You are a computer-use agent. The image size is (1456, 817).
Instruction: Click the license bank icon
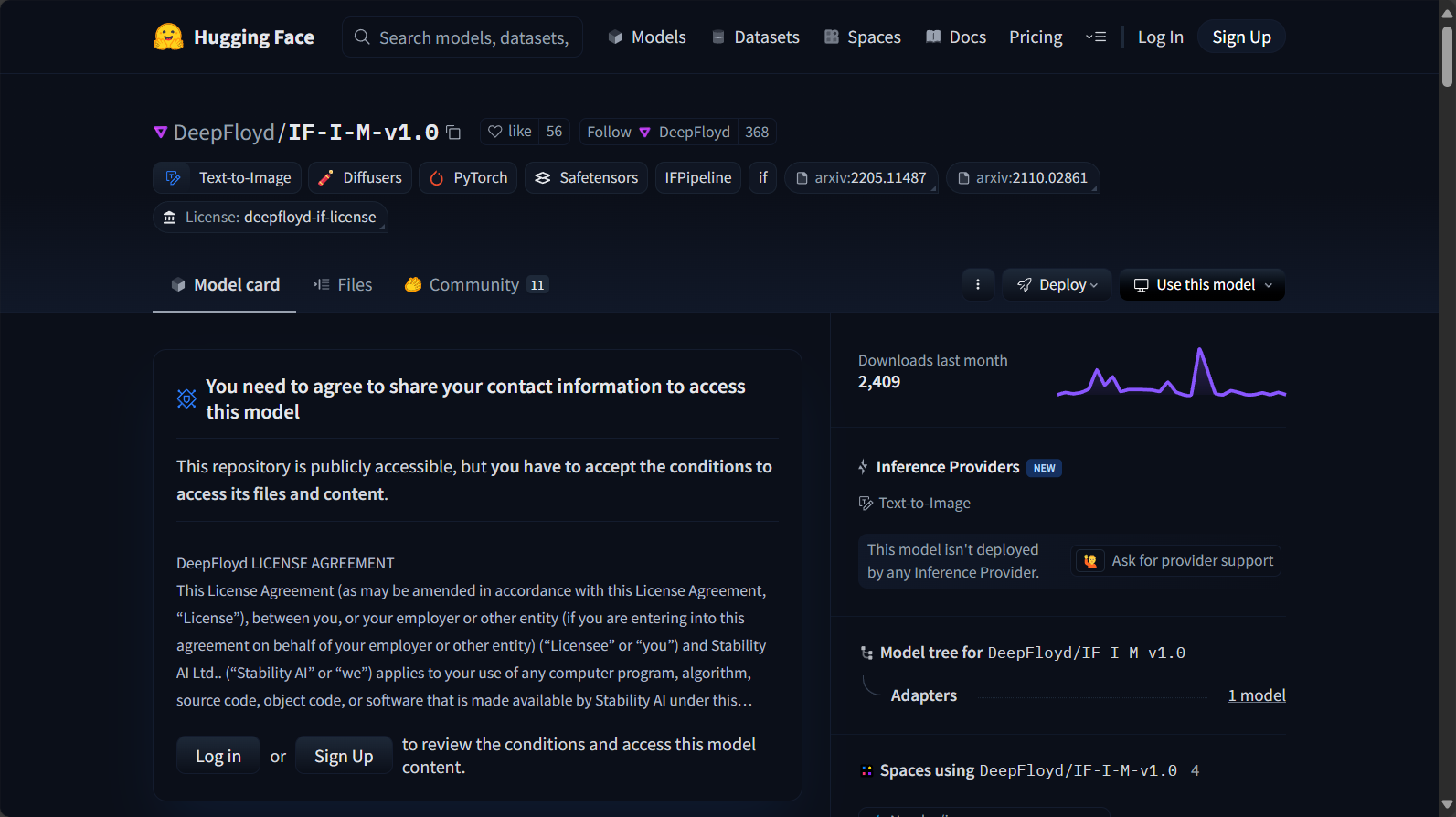click(169, 218)
